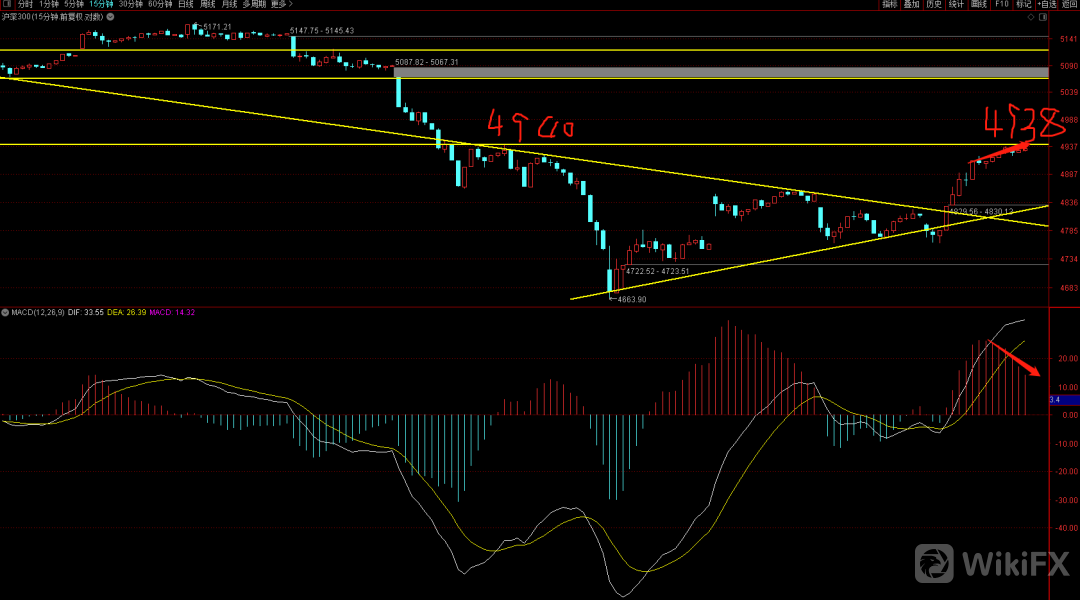Expand the MACD indicator dropdown arrow
The height and width of the screenshot is (600, 1080).
(x=4, y=313)
